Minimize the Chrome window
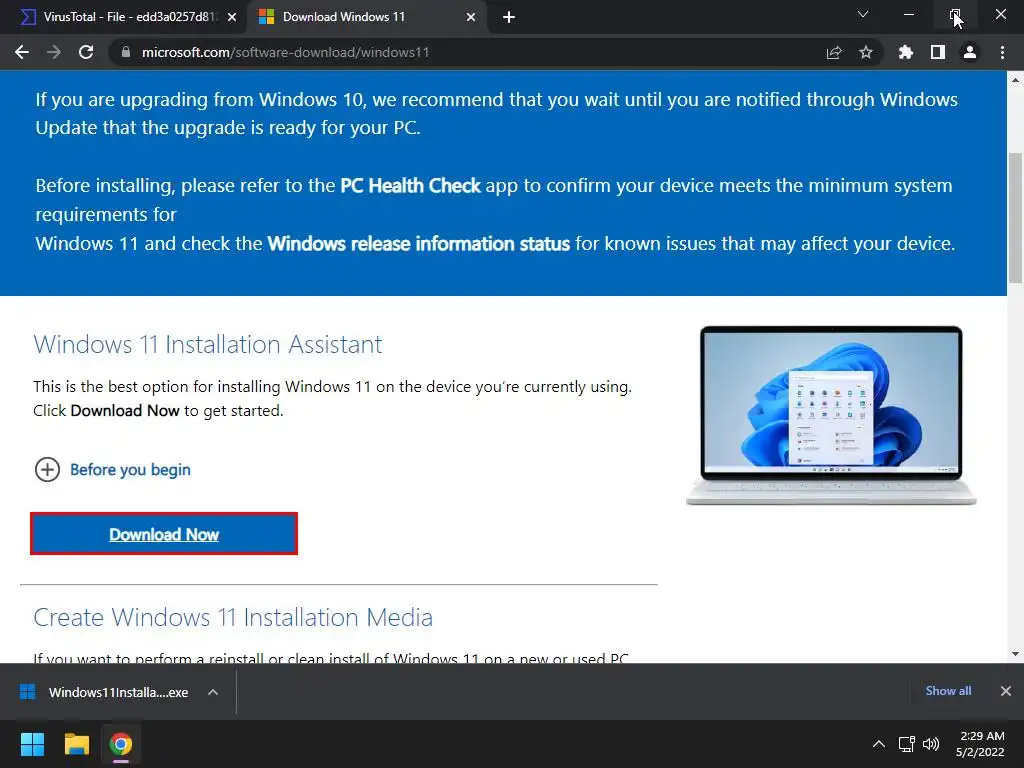Screen dimensions: 1024x768 (908, 14)
